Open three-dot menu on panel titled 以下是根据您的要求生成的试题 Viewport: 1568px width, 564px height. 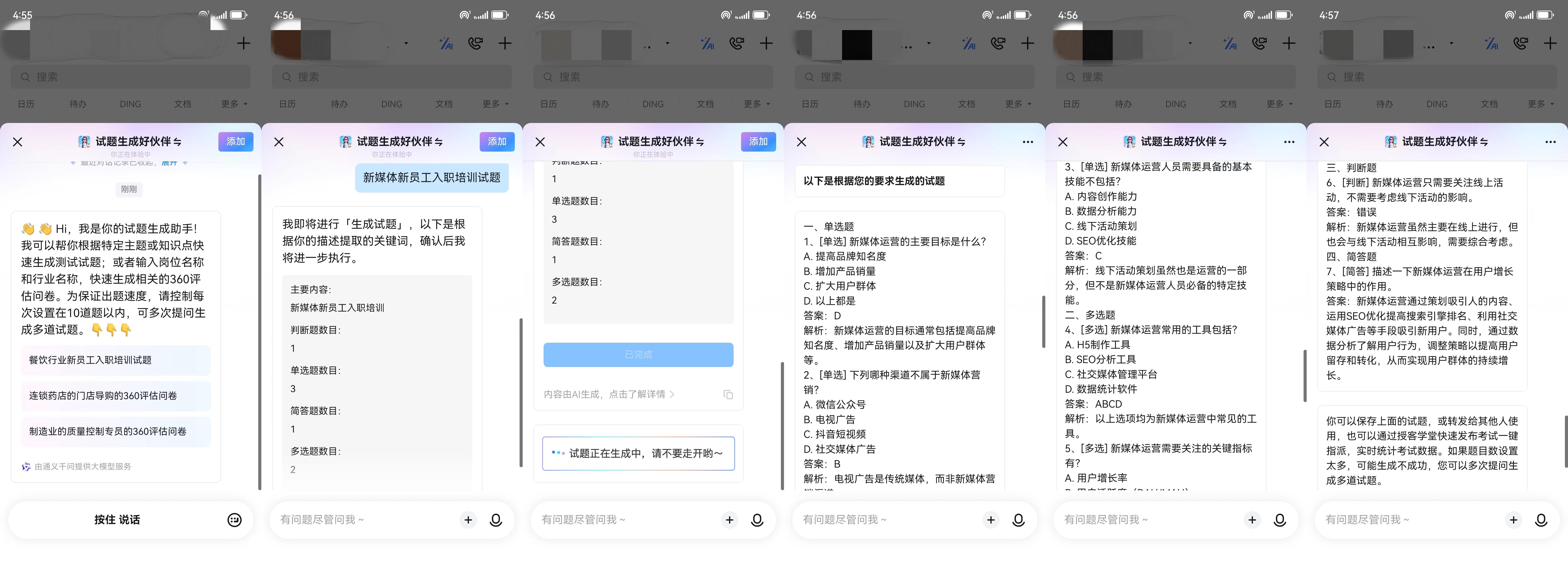click(x=1028, y=142)
